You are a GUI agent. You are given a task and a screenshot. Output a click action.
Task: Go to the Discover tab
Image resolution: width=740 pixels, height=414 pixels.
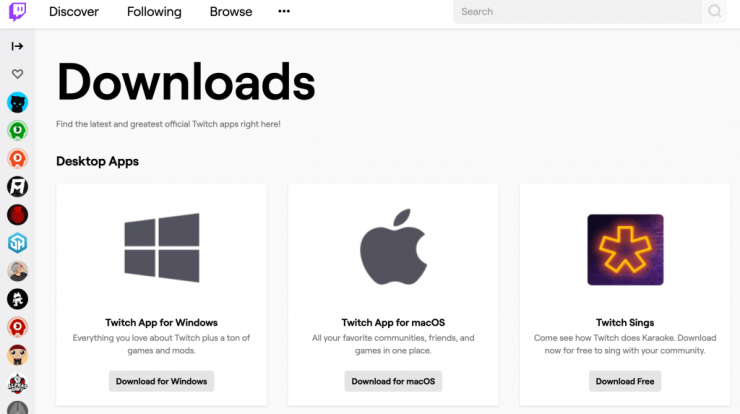[74, 11]
